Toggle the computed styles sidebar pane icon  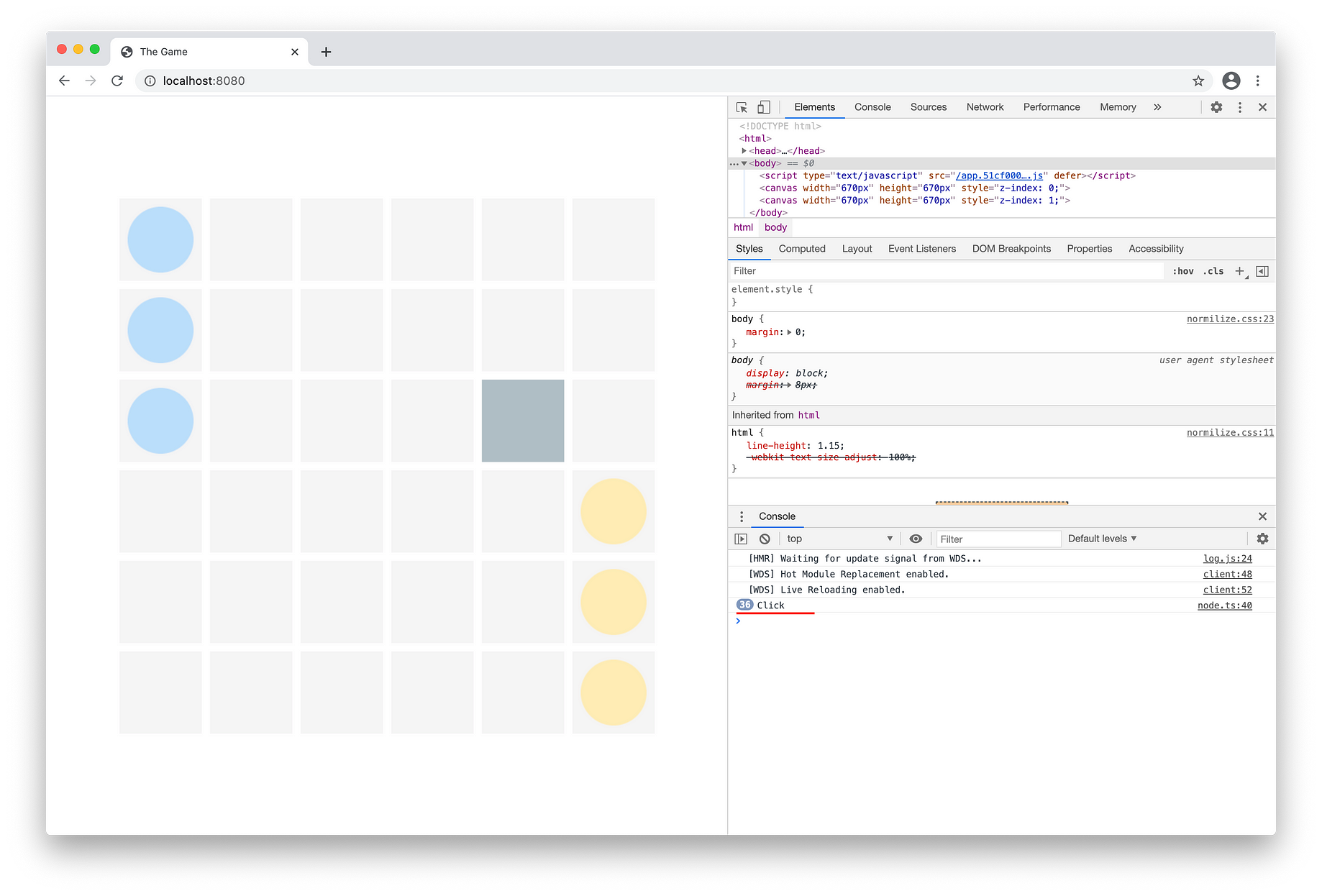(x=1262, y=271)
